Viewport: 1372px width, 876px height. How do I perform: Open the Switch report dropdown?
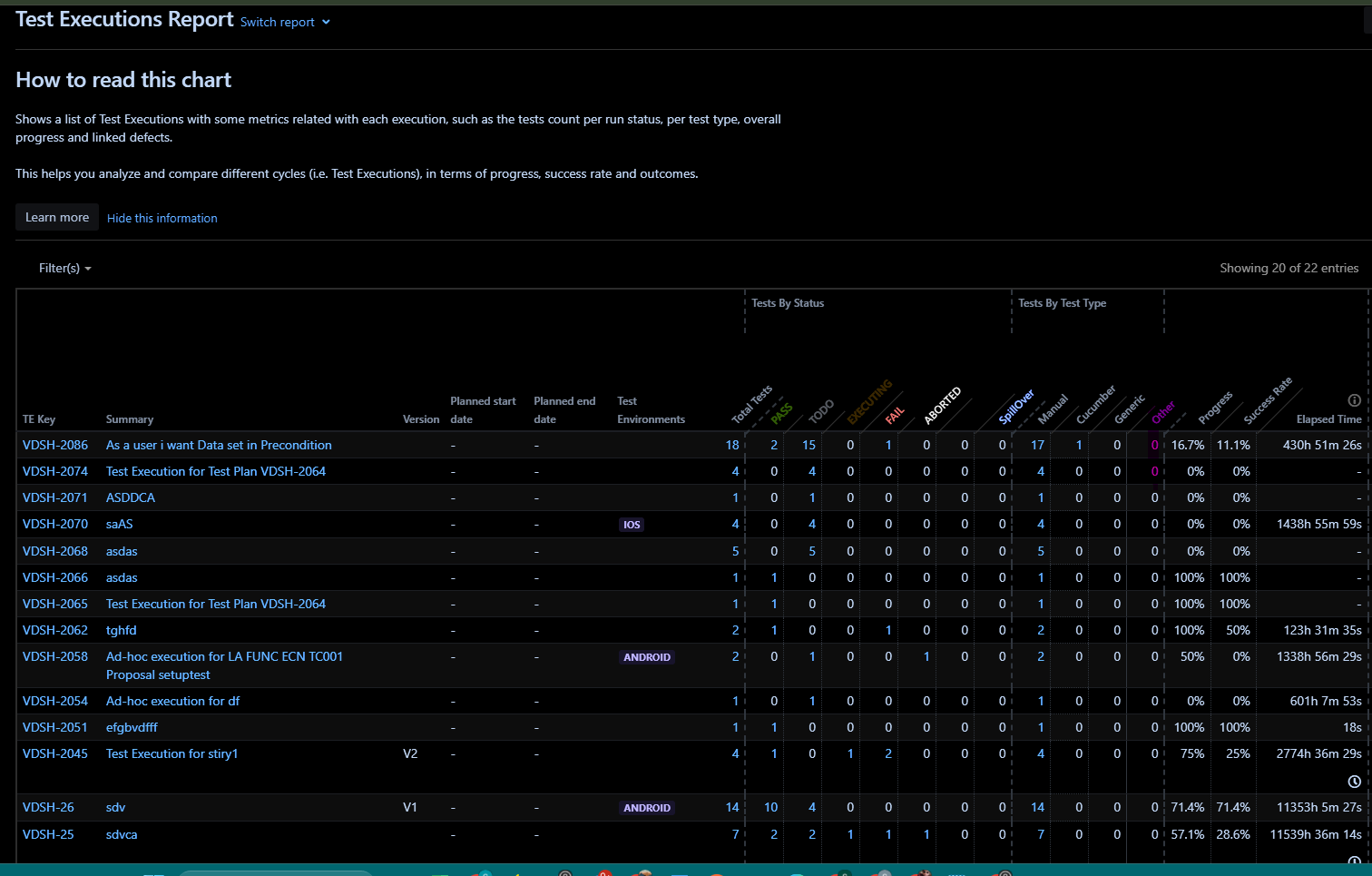pyautogui.click(x=285, y=22)
